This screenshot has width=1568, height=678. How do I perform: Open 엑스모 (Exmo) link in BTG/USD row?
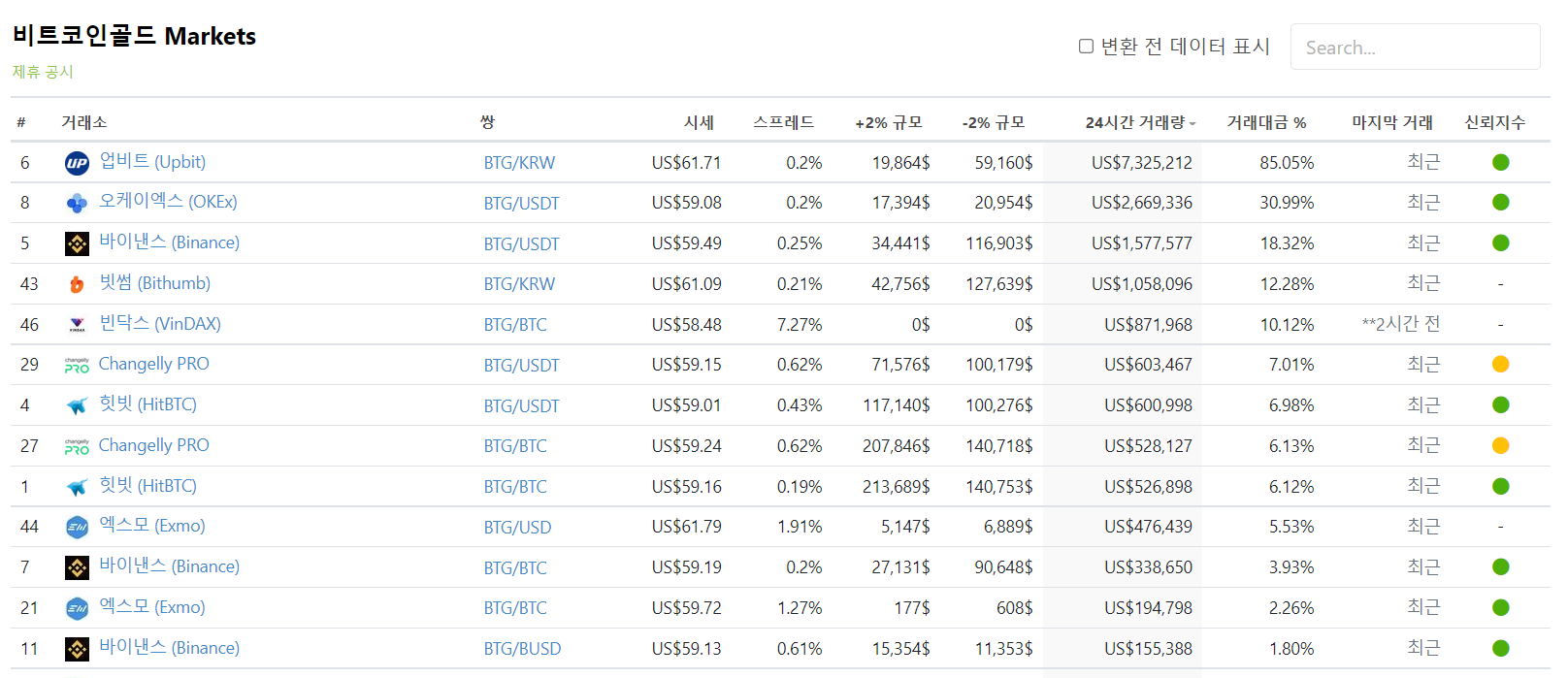pos(151,525)
